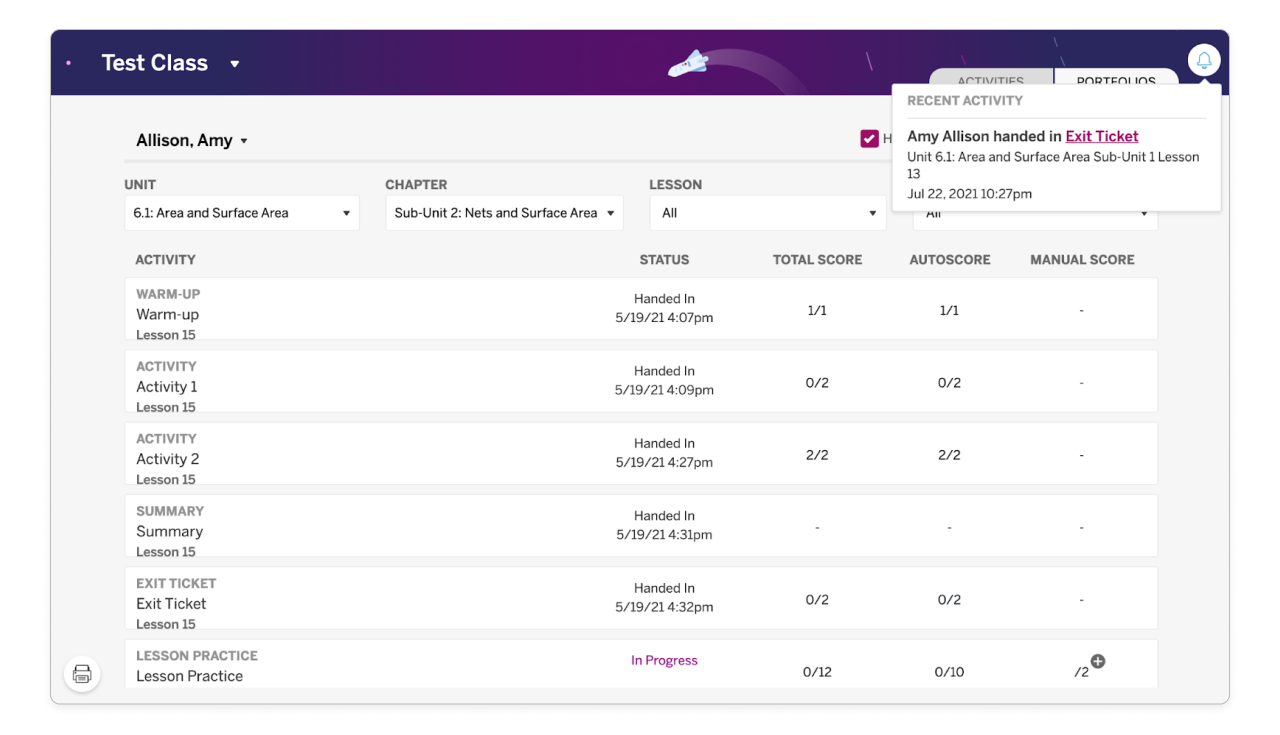Click the printer icon
The image size is (1280, 735).
(x=82, y=673)
